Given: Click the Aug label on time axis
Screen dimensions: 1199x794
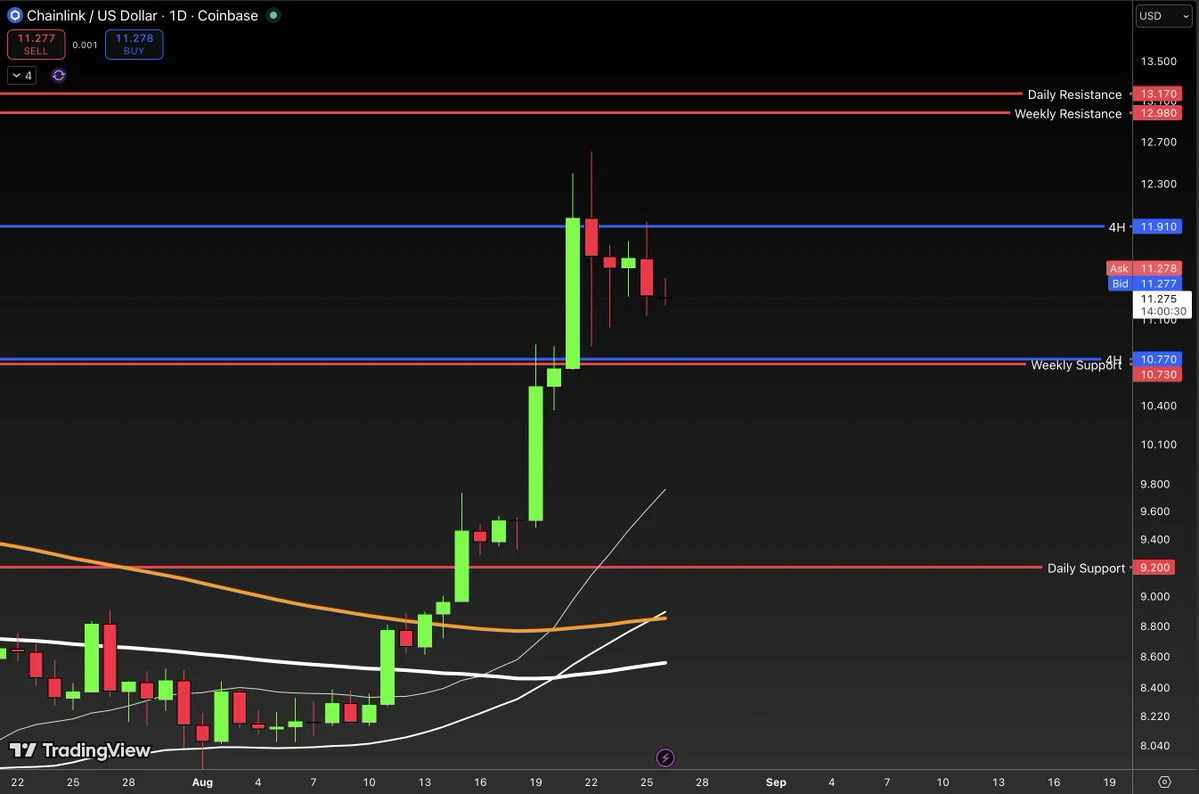Looking at the screenshot, I should point(203,782).
